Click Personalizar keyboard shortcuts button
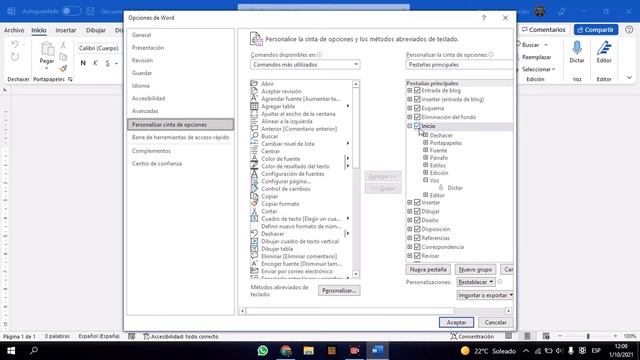The height and width of the screenshot is (360, 640). pyautogui.click(x=339, y=291)
